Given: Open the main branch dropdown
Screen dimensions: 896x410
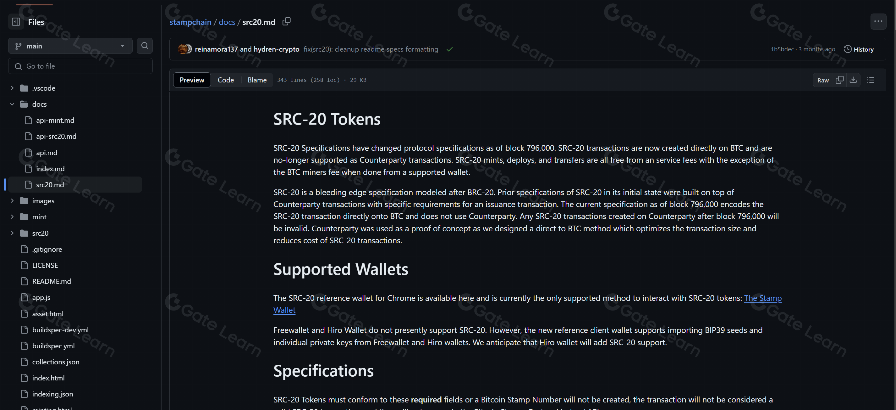Looking at the screenshot, I should click(70, 45).
